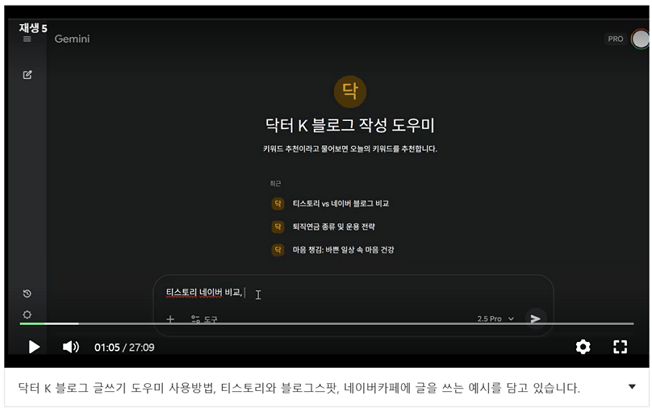Open the activity history icon
This screenshot has height=408, width=652.
(x=27, y=294)
